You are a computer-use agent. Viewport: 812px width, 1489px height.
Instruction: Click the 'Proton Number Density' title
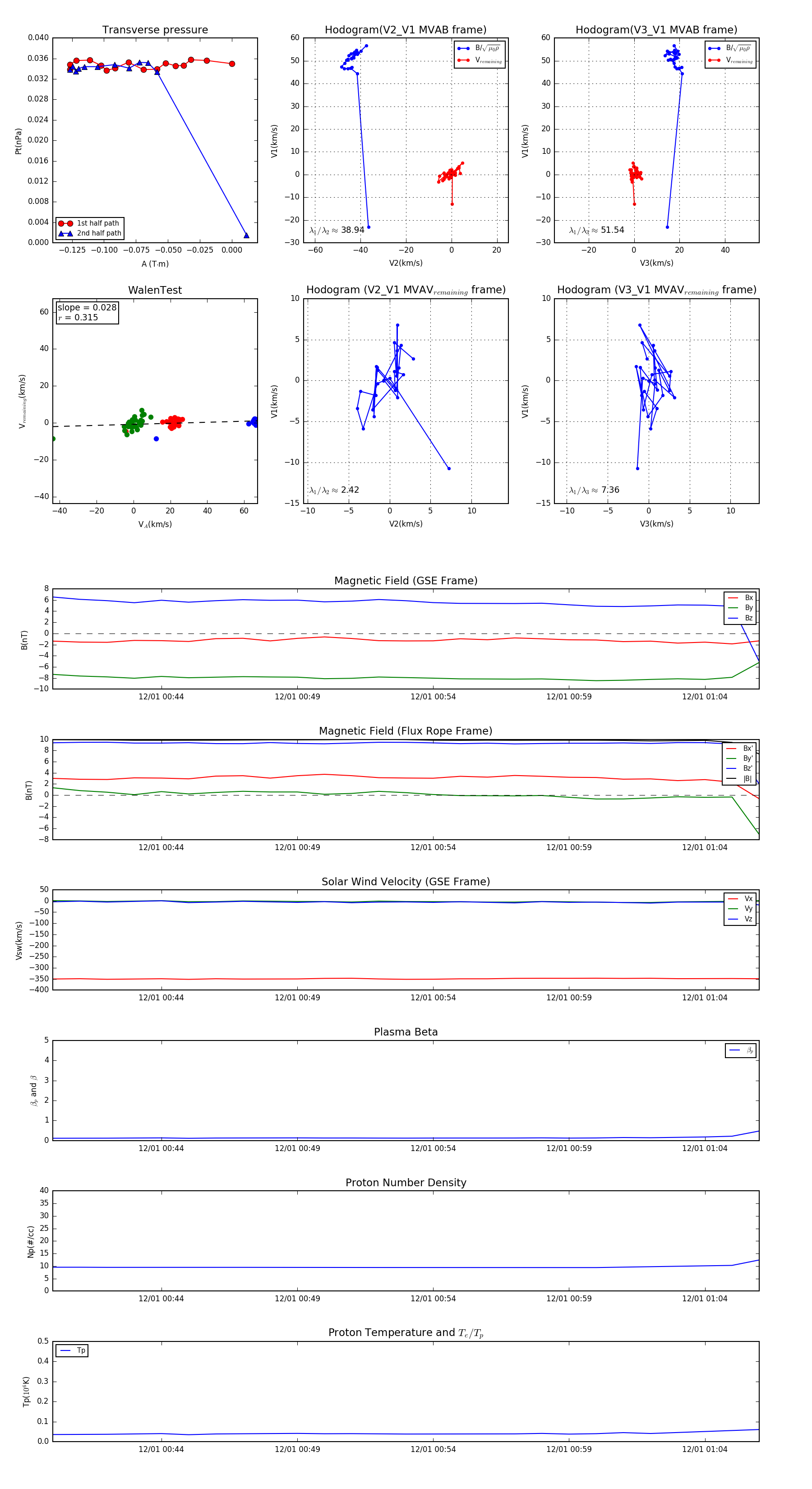point(406,1183)
